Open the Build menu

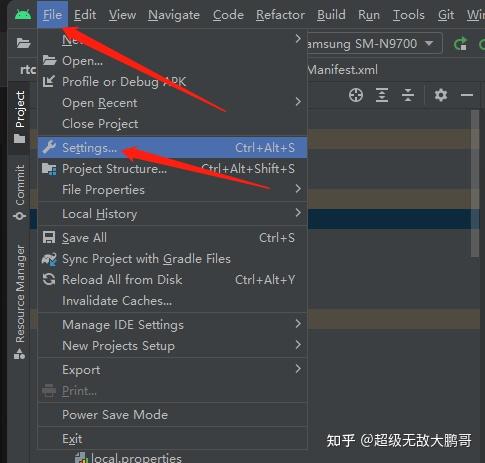331,15
